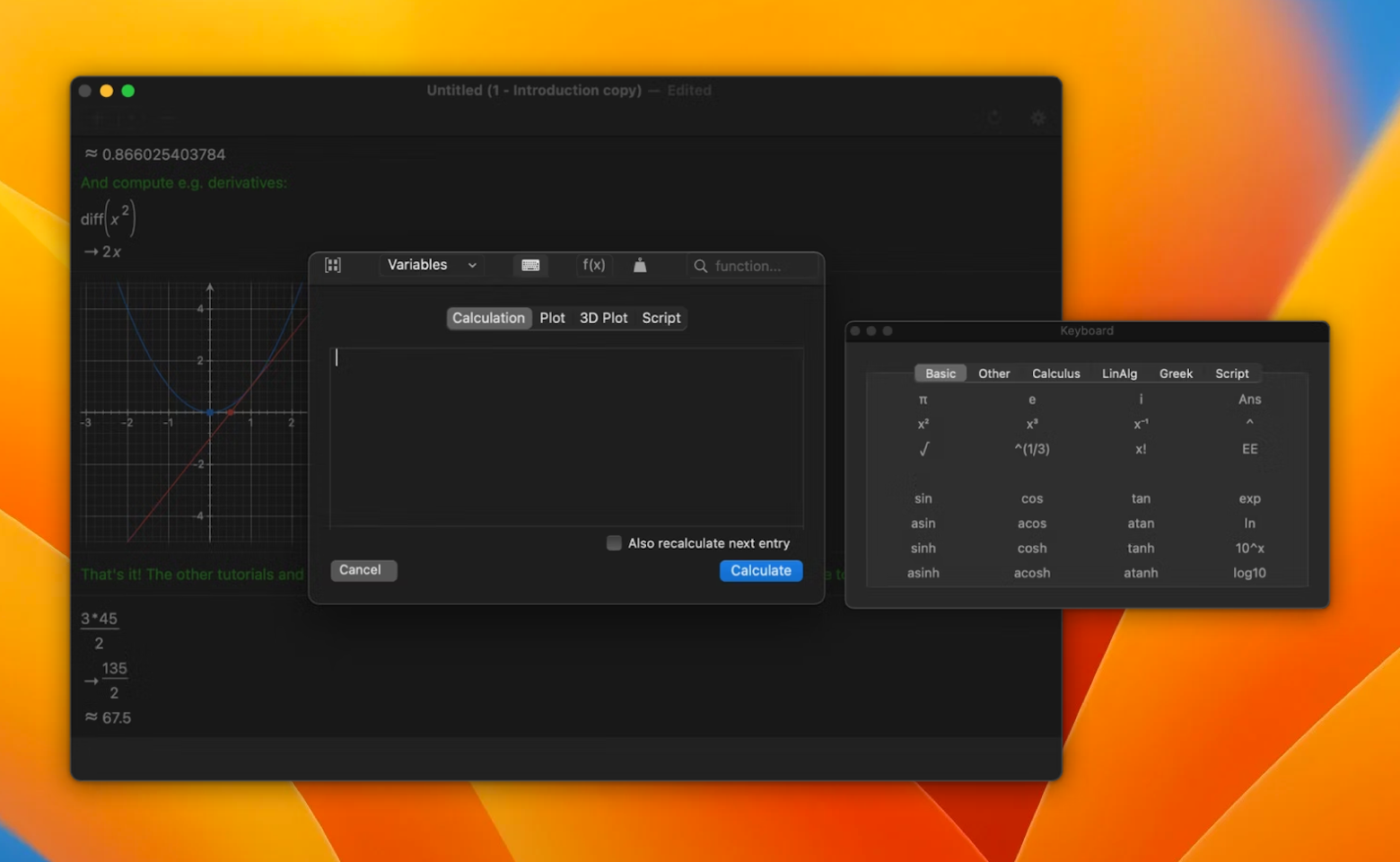Open the virtual keyboard via keyboard icon

point(530,265)
